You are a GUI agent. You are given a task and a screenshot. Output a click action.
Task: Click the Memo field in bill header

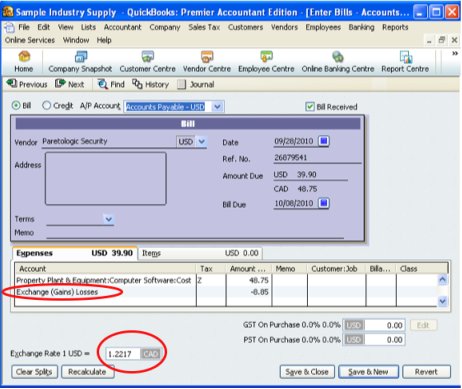[x=195, y=233]
